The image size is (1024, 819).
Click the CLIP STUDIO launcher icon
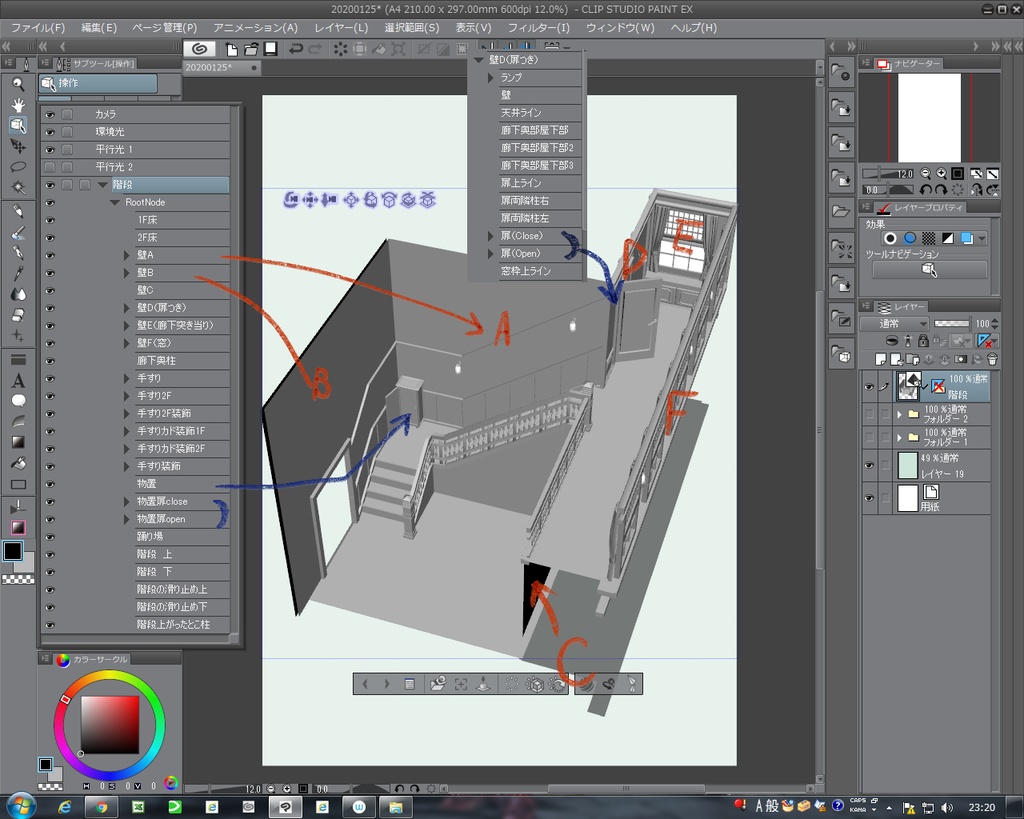pos(199,48)
